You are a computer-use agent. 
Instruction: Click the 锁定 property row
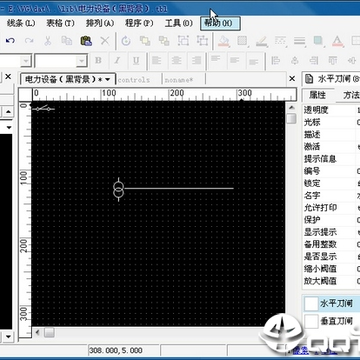[x=331, y=184]
